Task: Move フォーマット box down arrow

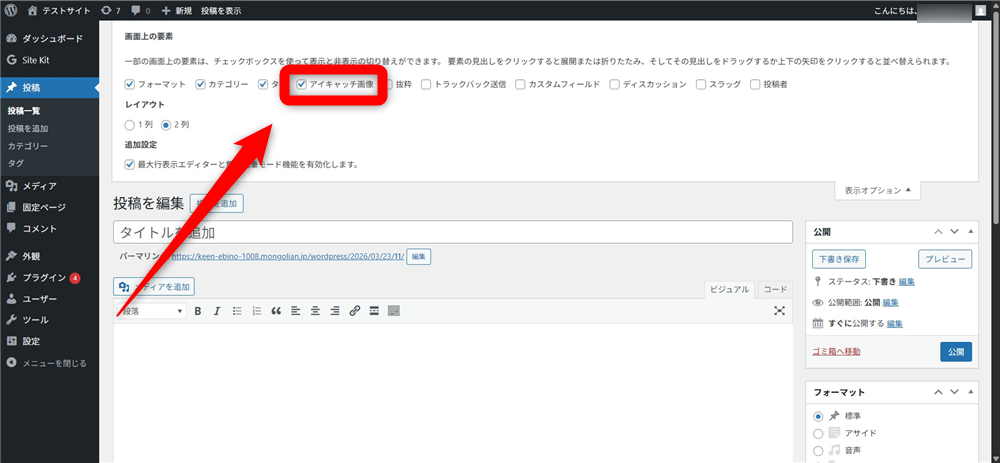Action: [955, 392]
